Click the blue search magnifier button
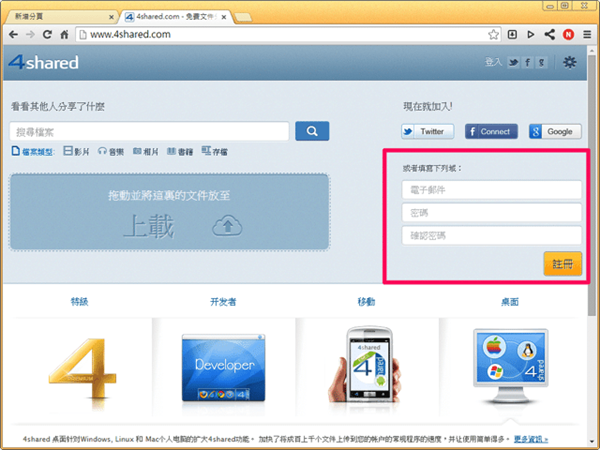 312,131
